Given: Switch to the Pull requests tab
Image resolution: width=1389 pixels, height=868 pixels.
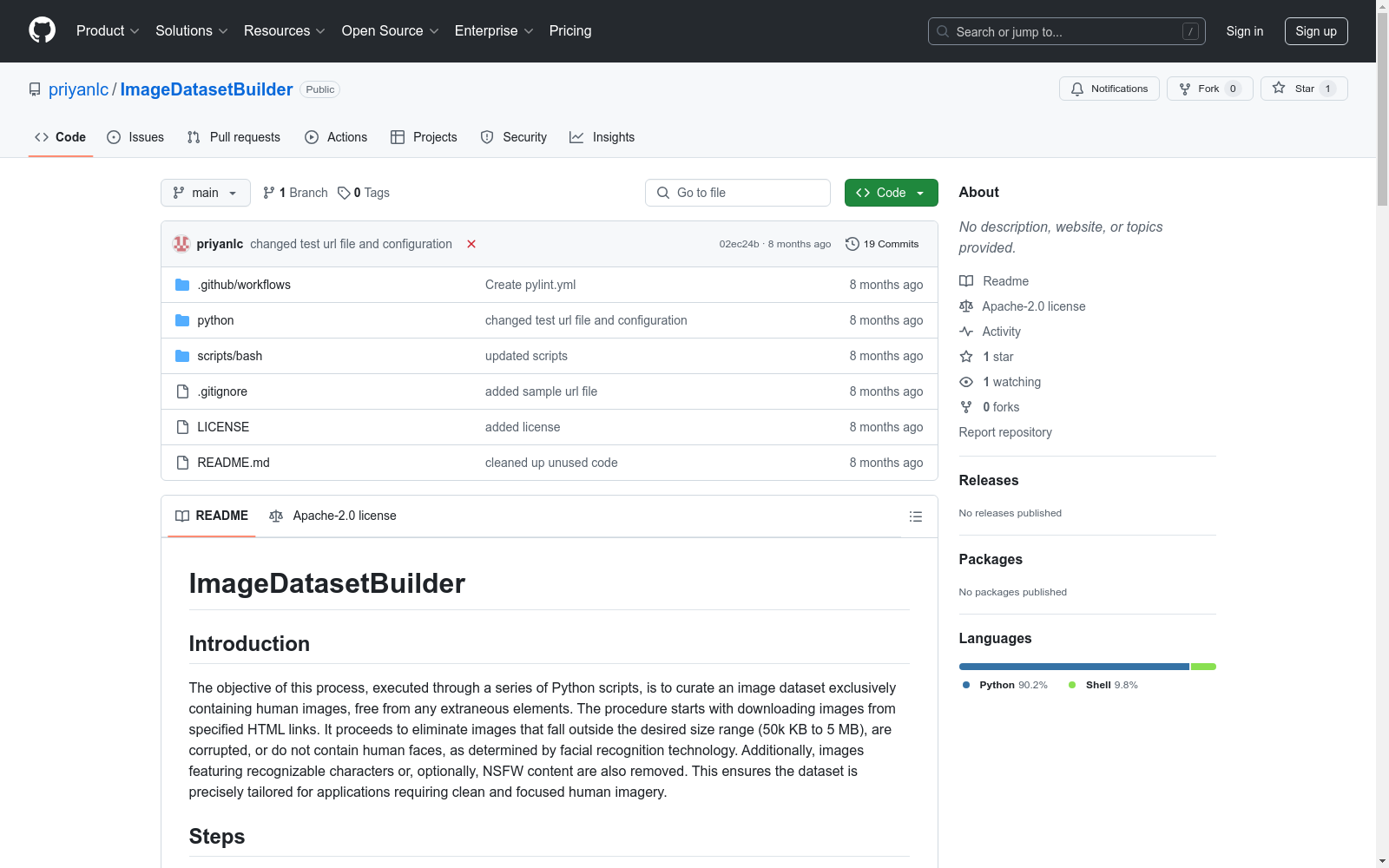Looking at the screenshot, I should click(x=234, y=137).
